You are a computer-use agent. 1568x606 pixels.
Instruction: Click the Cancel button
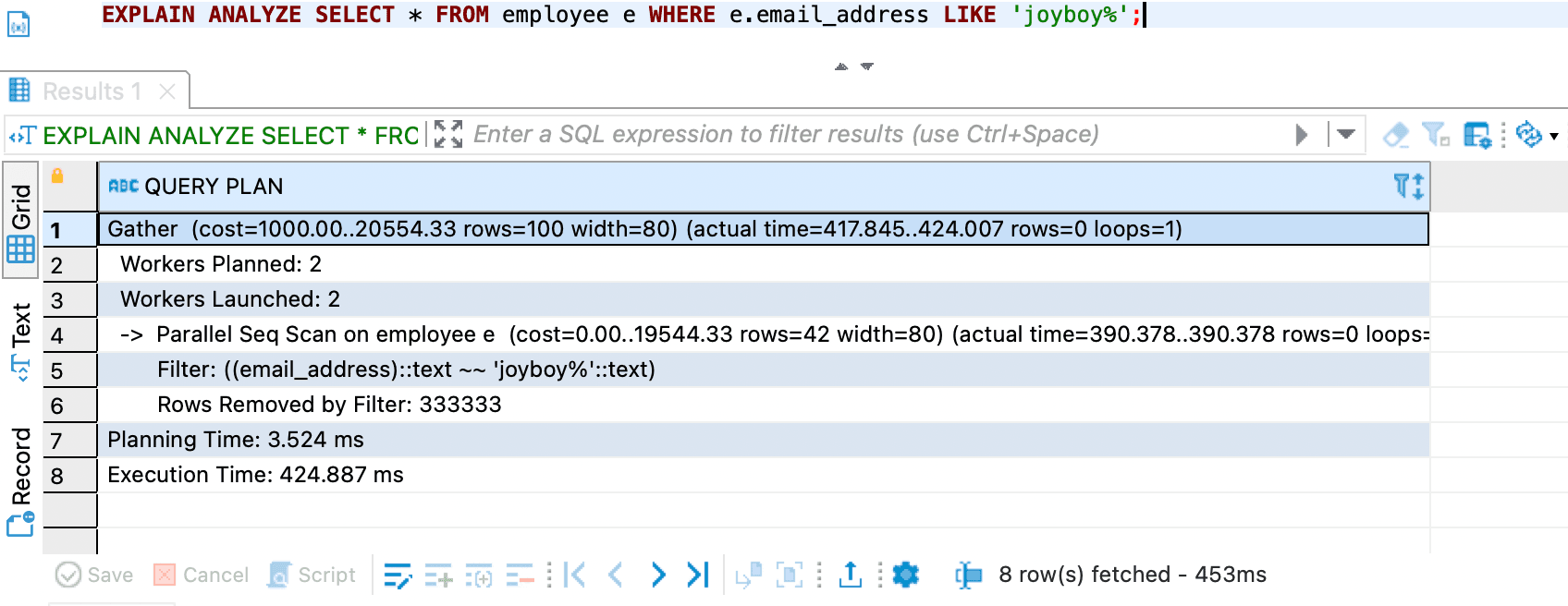pos(201,575)
